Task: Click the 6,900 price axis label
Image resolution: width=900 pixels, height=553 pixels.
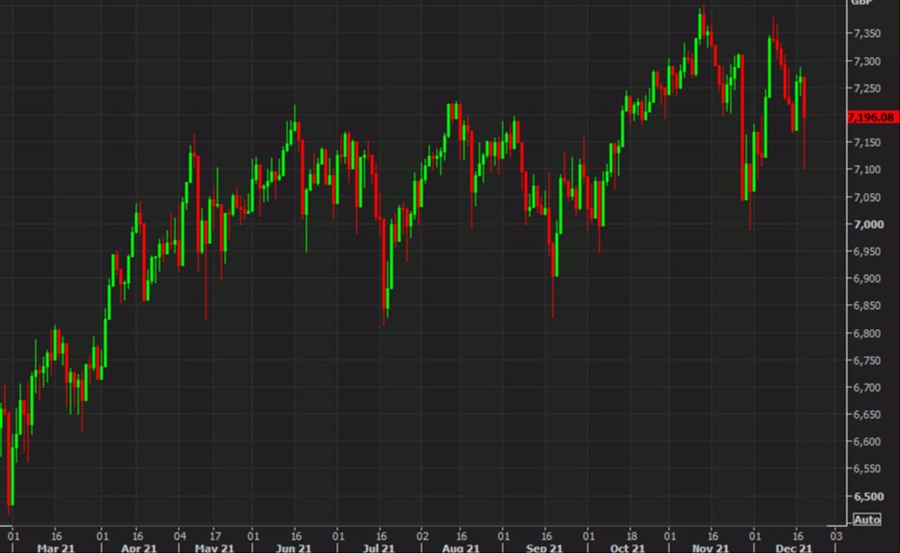Action: 867,279
